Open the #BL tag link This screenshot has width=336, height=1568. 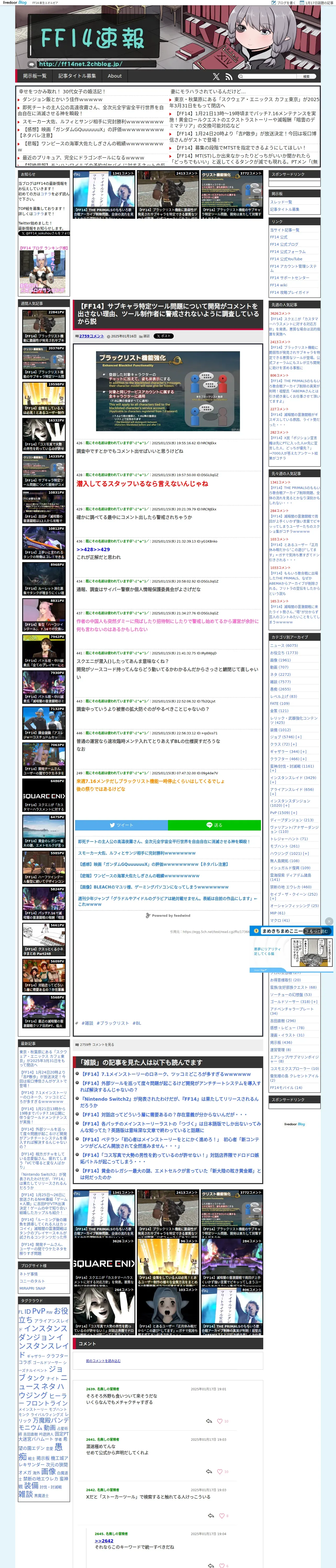click(137, 1023)
